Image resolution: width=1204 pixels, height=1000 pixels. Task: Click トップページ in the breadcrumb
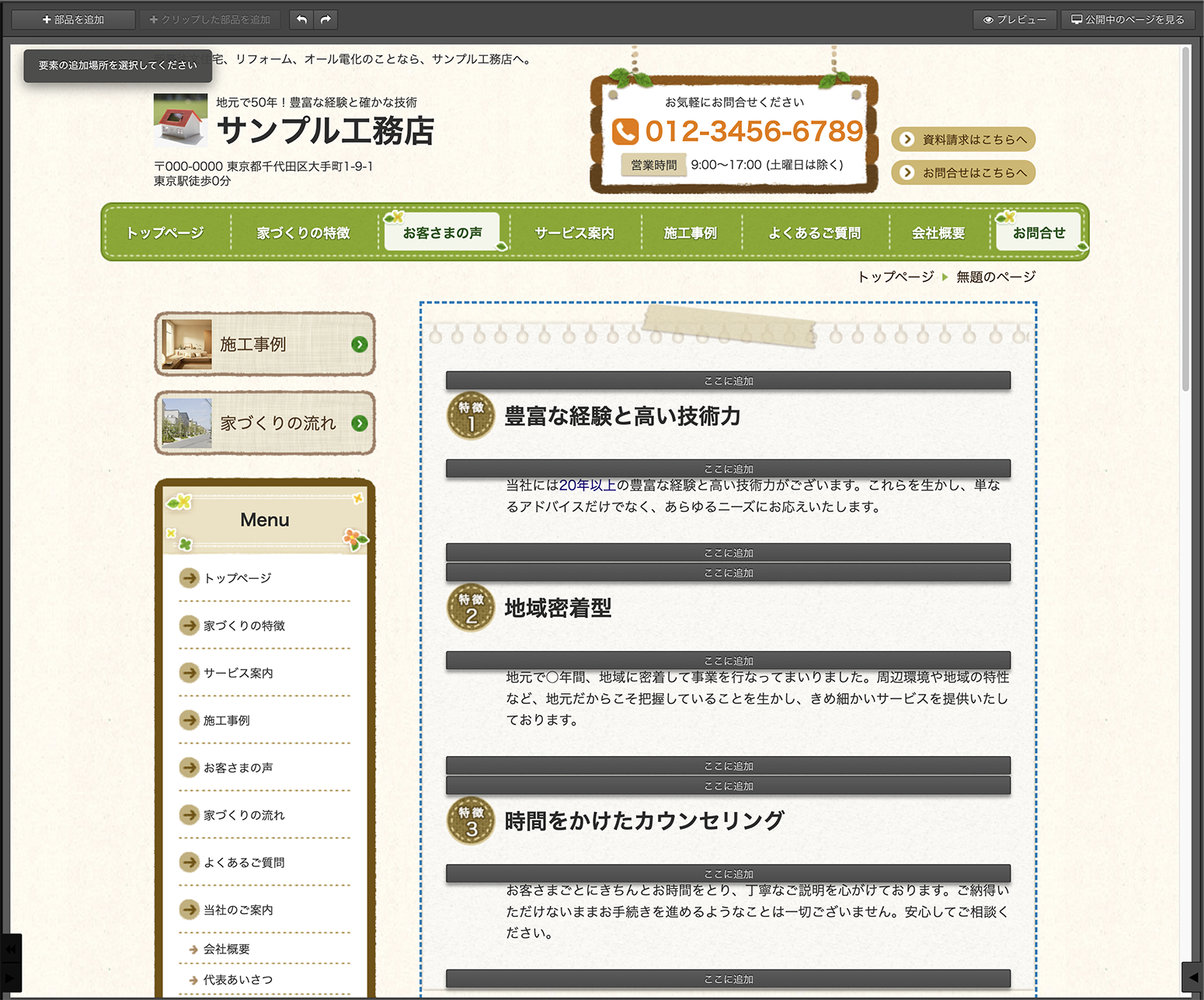896,277
